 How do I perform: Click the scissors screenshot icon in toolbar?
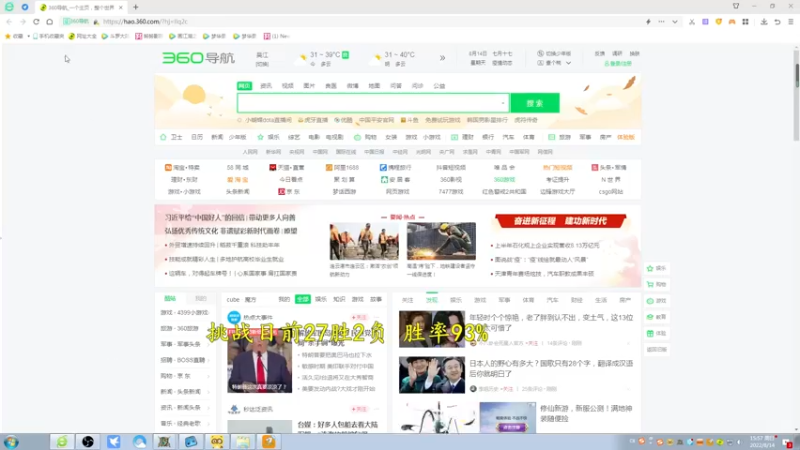692,22
